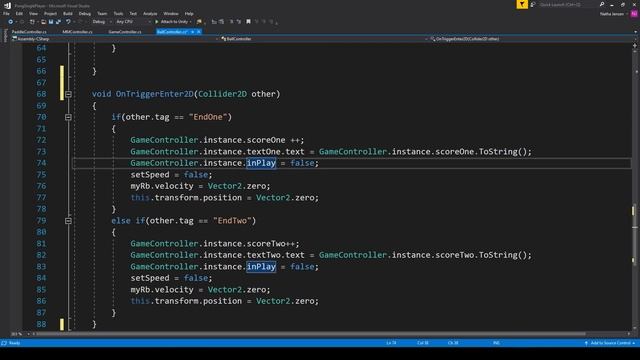Click the New Project toolbar icon

(32, 22)
